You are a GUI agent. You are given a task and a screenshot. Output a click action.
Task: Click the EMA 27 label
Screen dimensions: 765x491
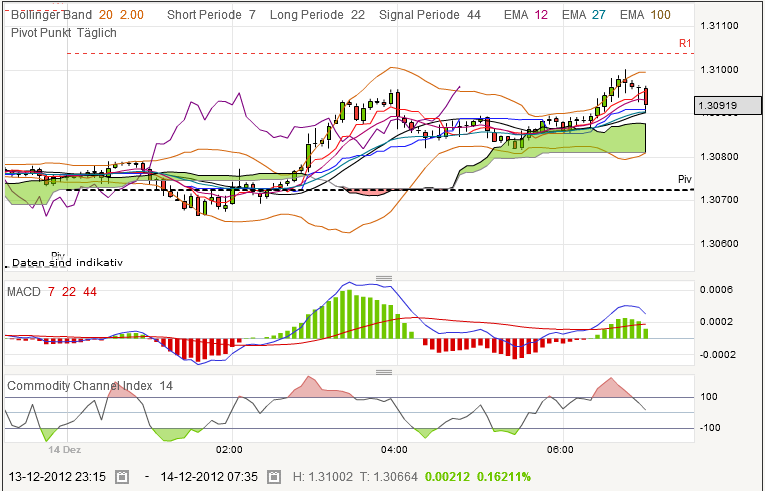[x=584, y=15]
